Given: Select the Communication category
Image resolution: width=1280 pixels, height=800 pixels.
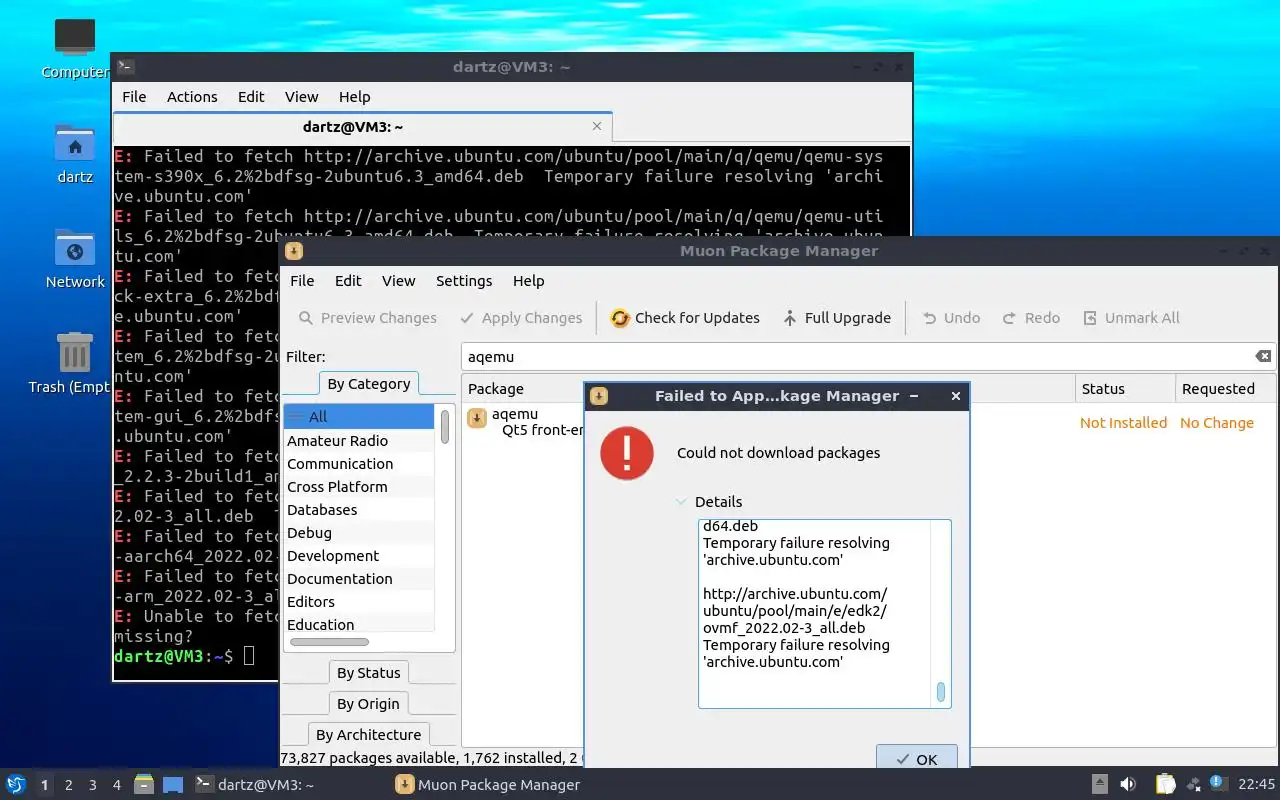Looking at the screenshot, I should pos(359,464).
